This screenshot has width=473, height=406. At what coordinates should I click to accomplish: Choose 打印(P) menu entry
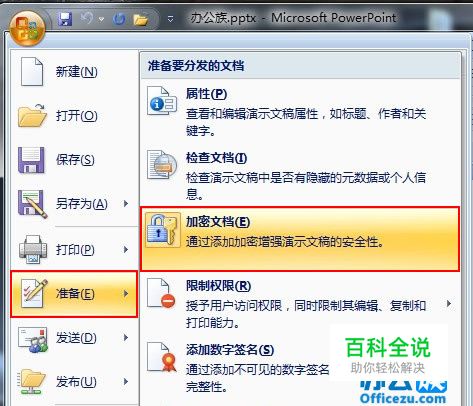coord(75,250)
